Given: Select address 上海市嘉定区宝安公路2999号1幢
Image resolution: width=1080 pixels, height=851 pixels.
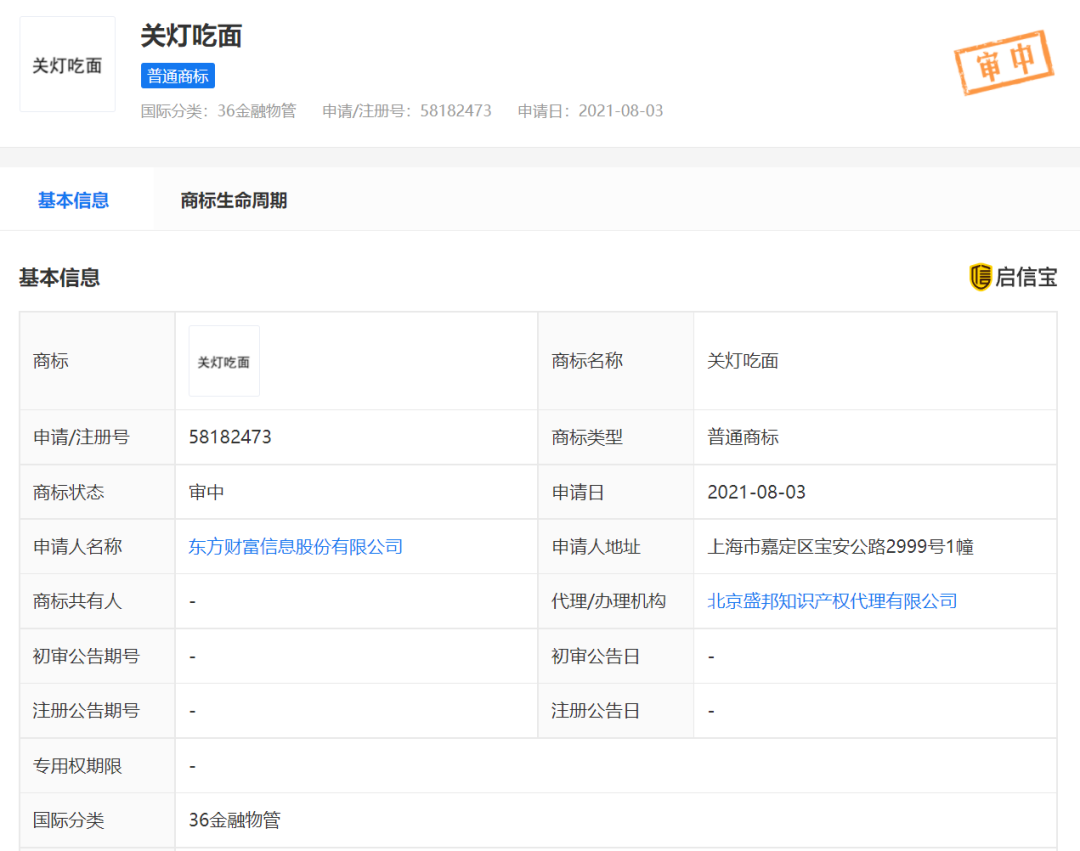Looking at the screenshot, I should tap(840, 547).
